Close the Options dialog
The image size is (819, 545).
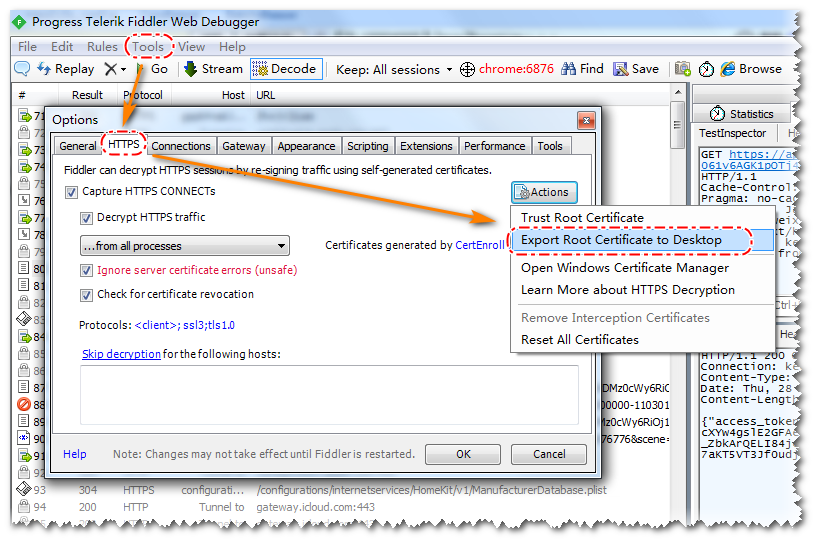586,121
